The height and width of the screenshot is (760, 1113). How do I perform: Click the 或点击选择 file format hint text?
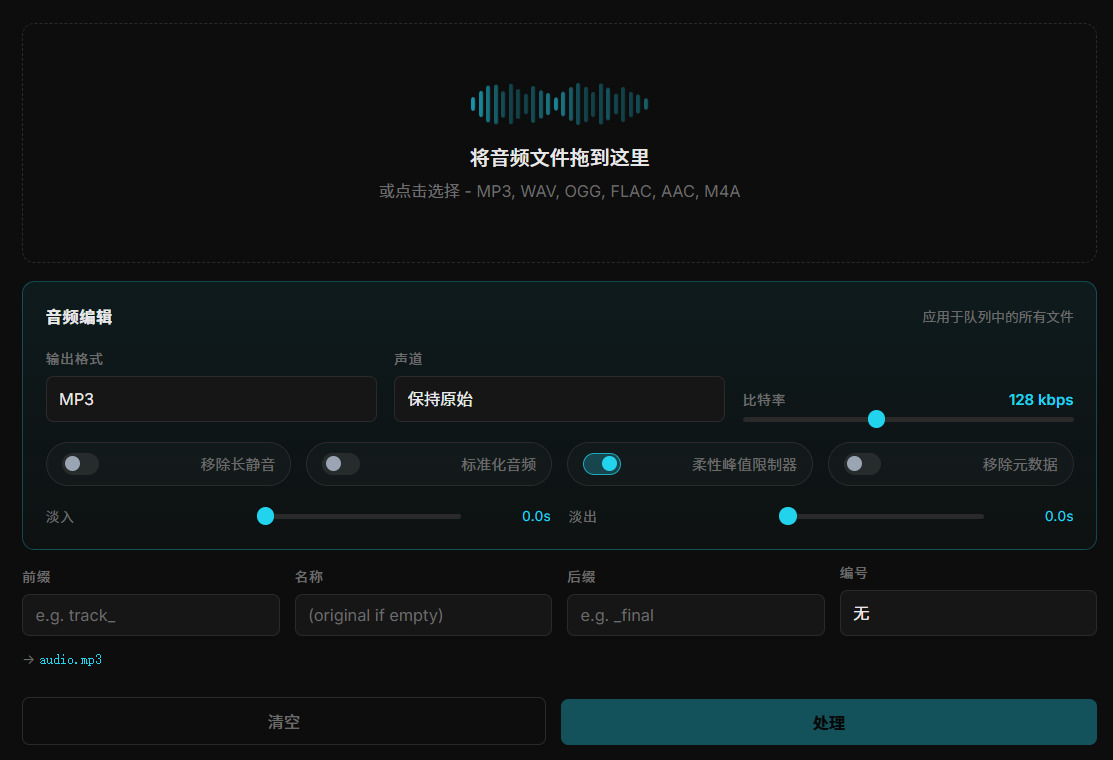(x=559, y=192)
